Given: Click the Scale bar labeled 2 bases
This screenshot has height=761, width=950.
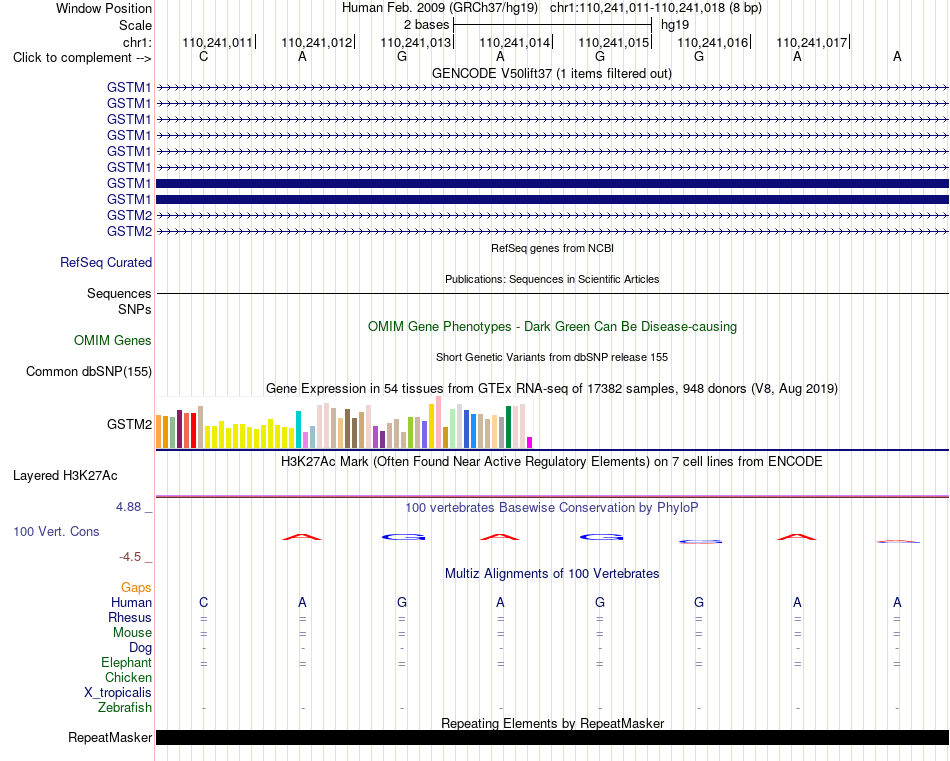Looking at the screenshot, I should point(553,25).
